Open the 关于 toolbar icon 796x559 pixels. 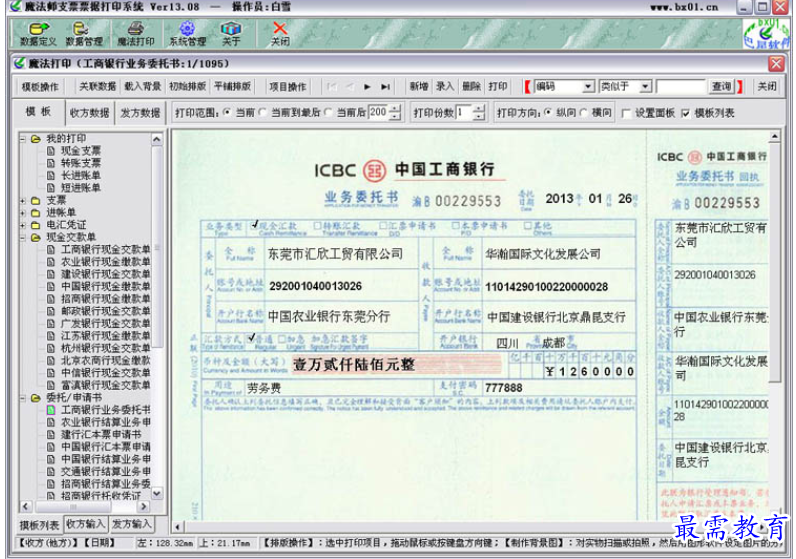[231, 34]
